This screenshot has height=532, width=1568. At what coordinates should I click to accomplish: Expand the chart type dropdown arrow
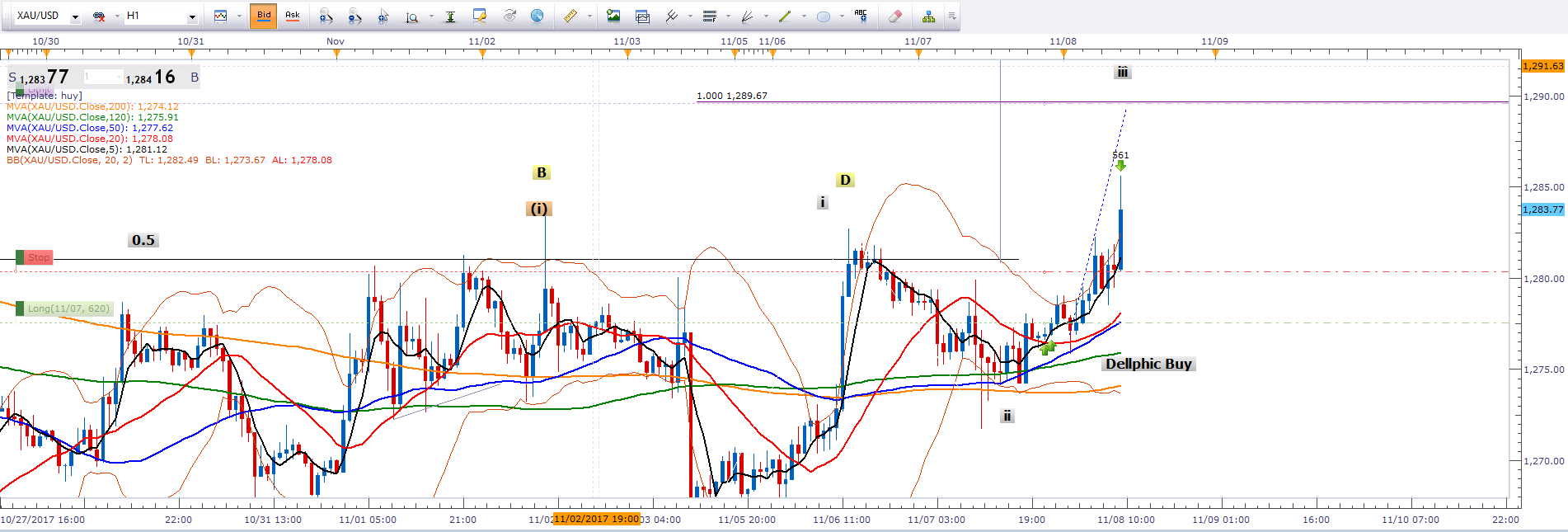click(239, 16)
